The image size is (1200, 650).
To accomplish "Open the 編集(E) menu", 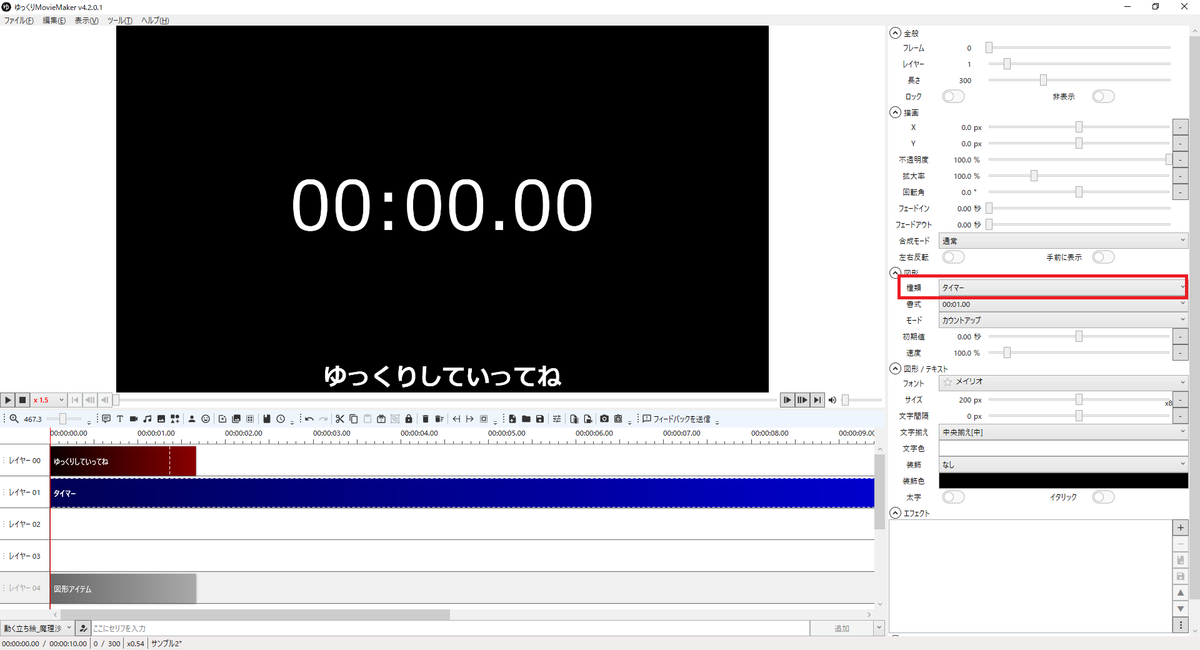I will (54, 20).
